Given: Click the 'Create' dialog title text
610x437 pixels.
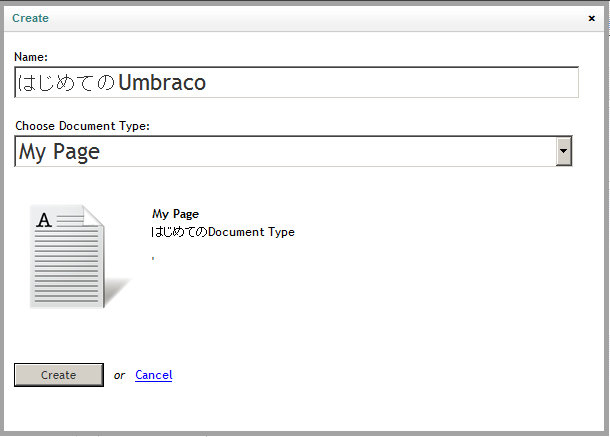Looking at the screenshot, I should (x=30, y=18).
